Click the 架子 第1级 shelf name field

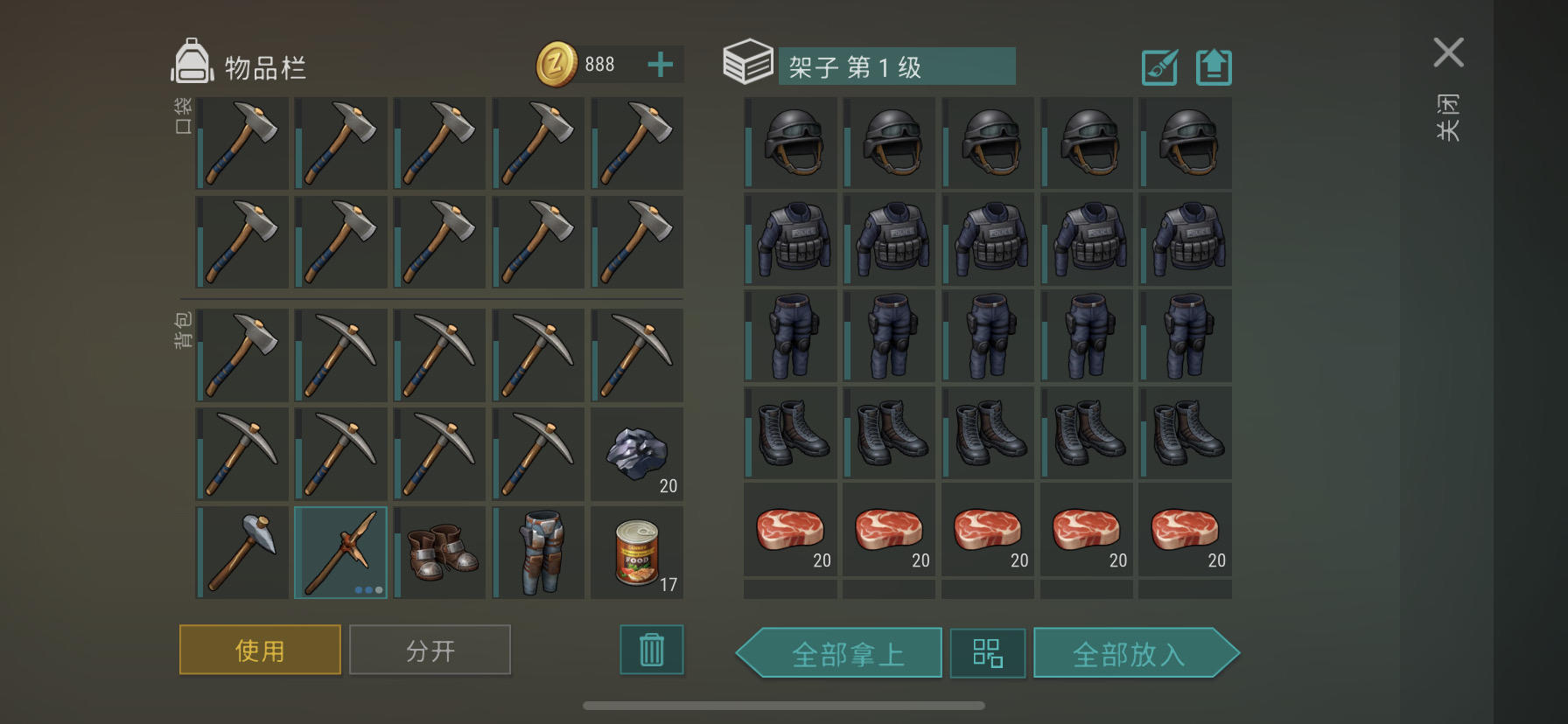[x=897, y=66]
